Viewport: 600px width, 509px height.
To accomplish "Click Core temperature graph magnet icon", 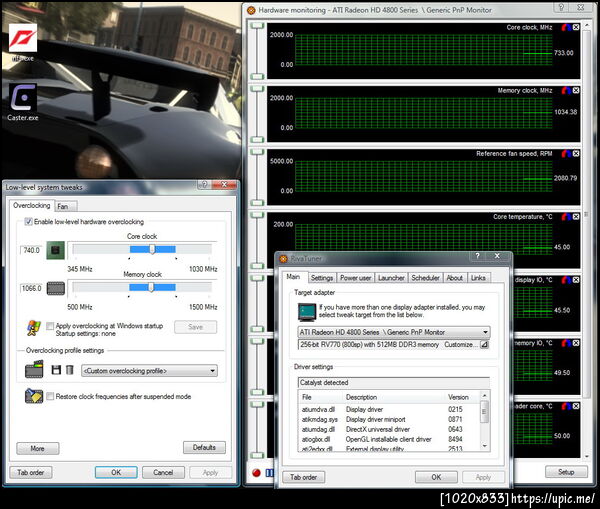I will [566, 217].
